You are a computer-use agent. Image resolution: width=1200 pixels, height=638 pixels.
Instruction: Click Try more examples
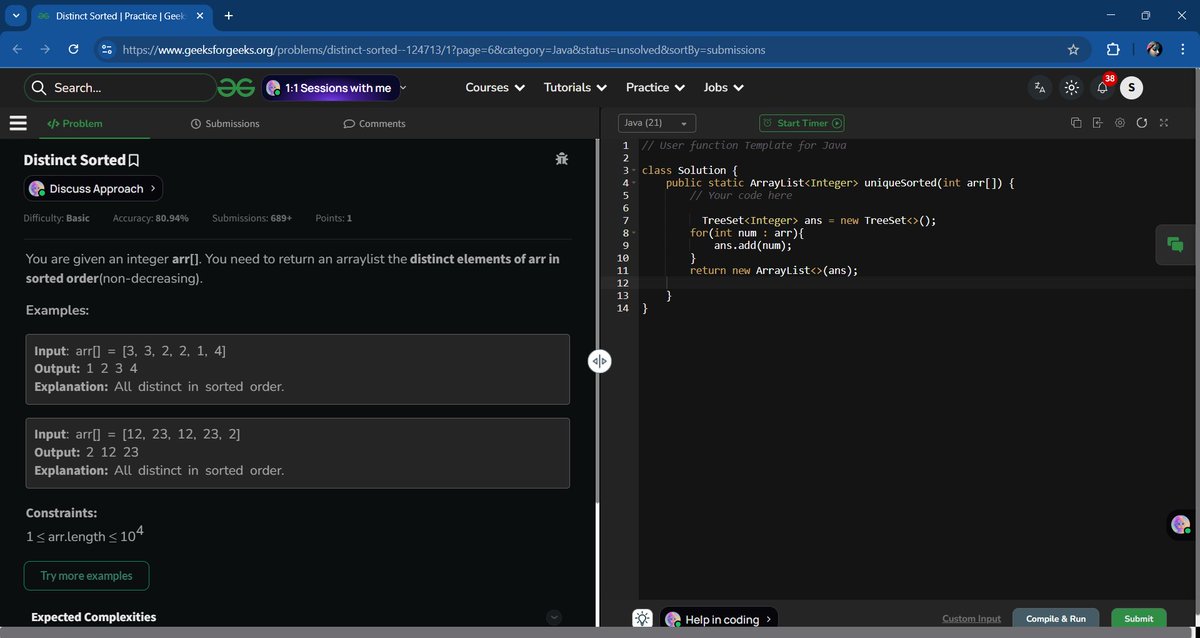86,576
